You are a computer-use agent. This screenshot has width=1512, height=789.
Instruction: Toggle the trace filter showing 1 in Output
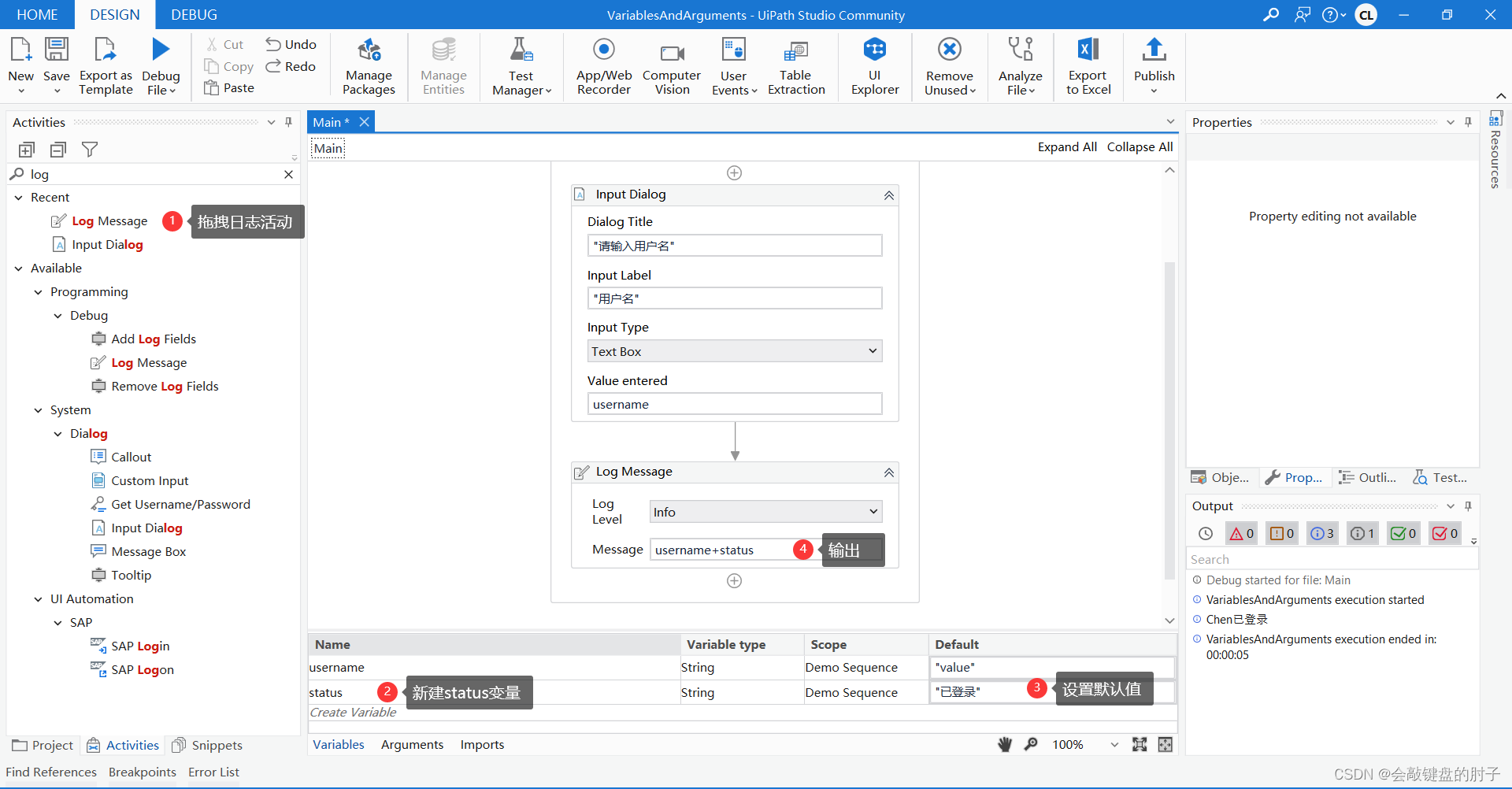1362,533
